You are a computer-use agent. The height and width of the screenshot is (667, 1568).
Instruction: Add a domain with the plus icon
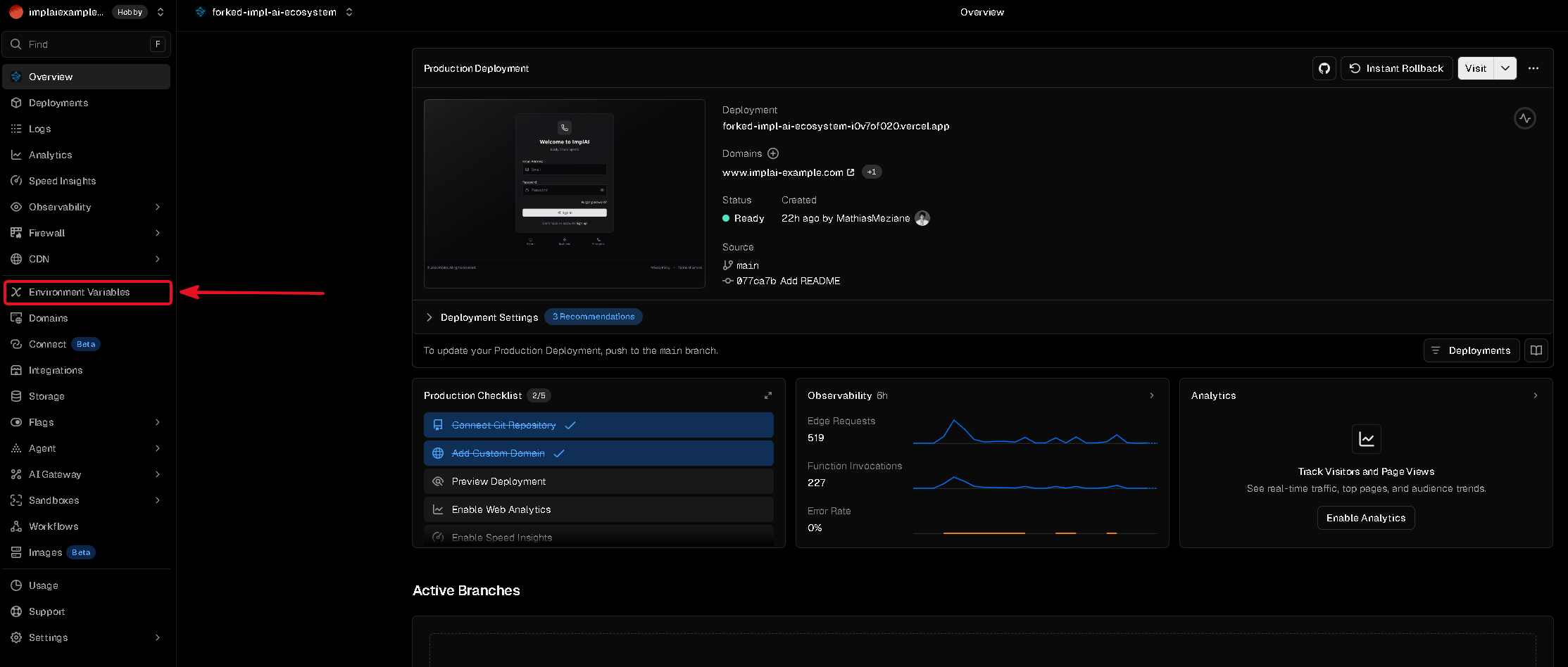773,153
